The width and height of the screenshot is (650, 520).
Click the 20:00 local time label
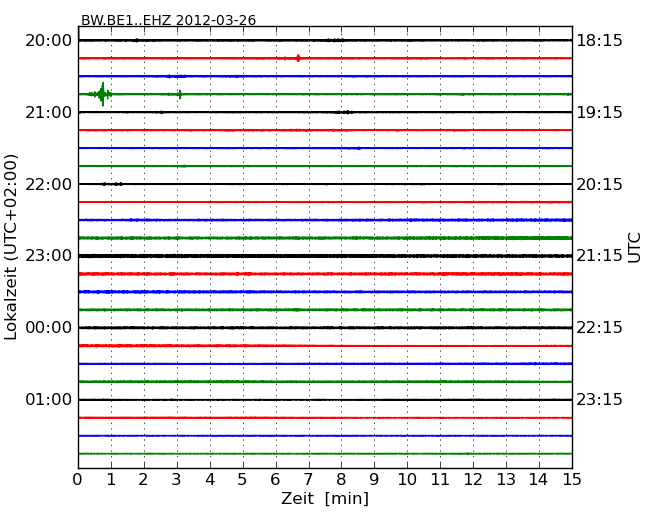49,41
